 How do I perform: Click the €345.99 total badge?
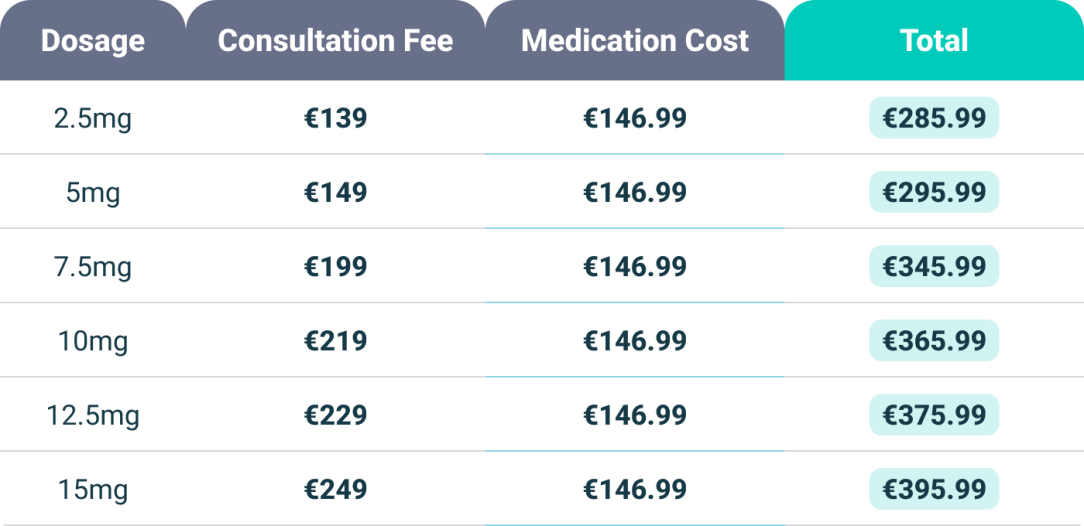934,267
